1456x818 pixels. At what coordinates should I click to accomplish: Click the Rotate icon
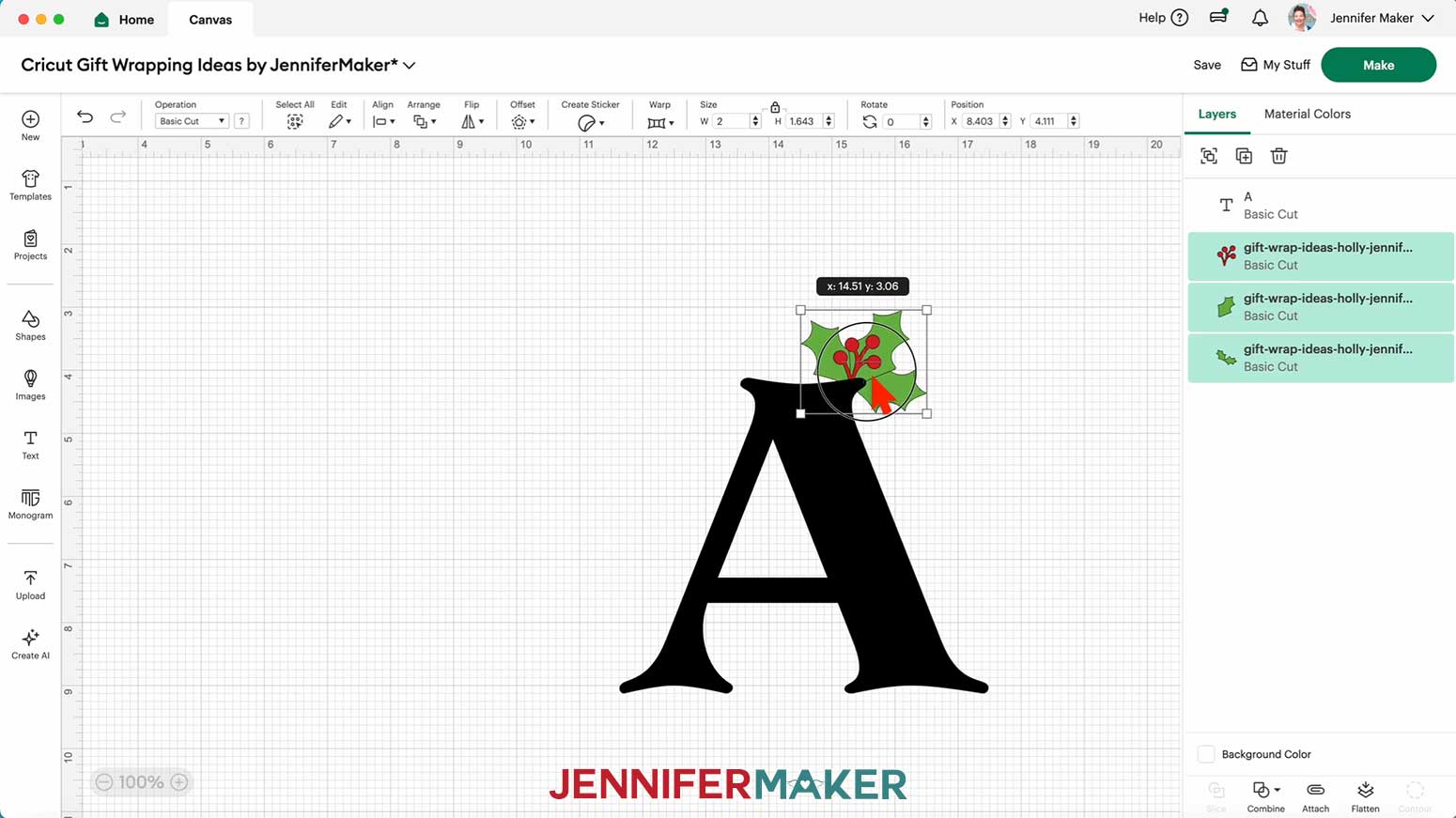coord(870,122)
